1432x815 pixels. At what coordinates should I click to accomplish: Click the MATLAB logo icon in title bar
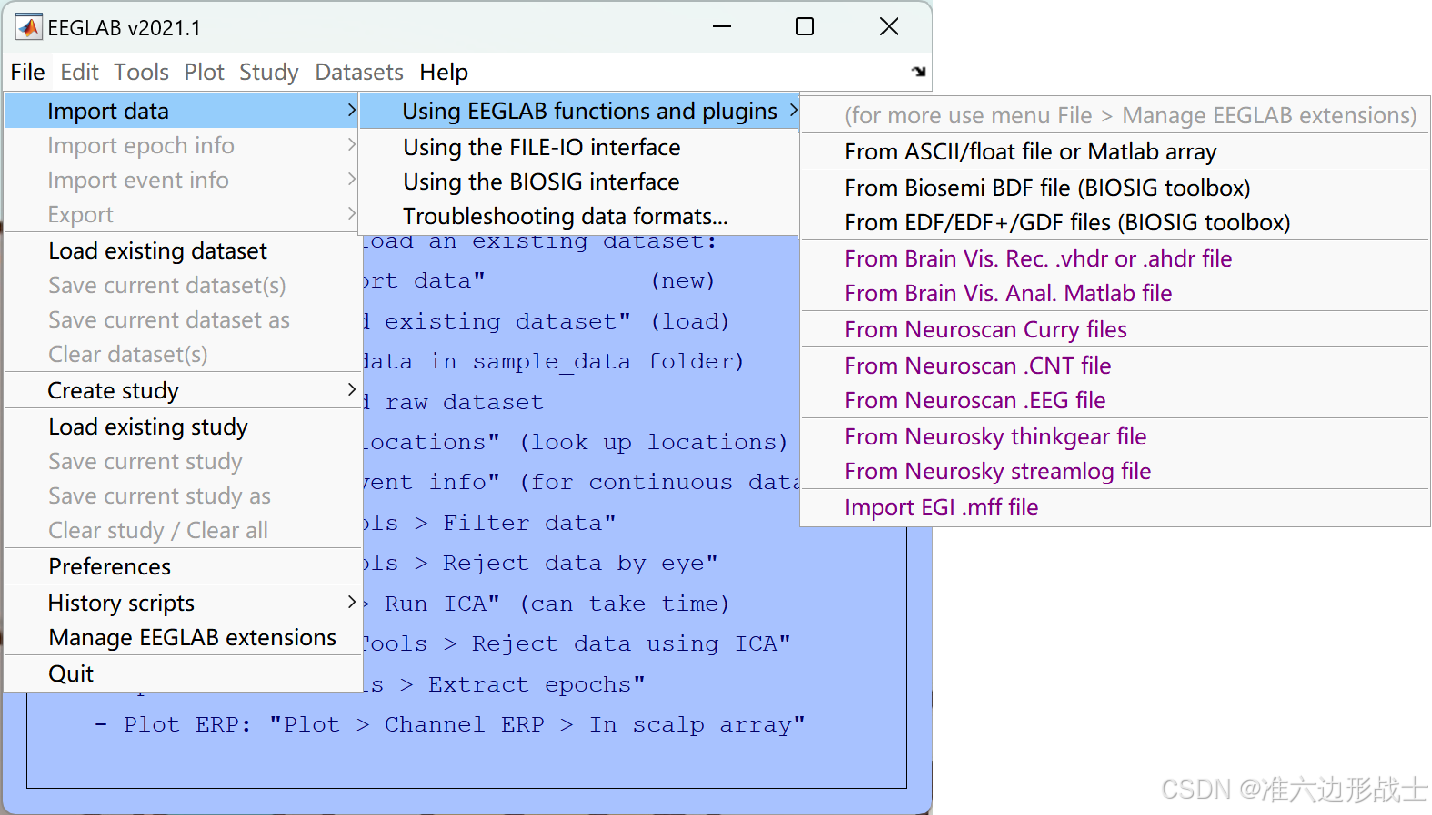[x=29, y=27]
